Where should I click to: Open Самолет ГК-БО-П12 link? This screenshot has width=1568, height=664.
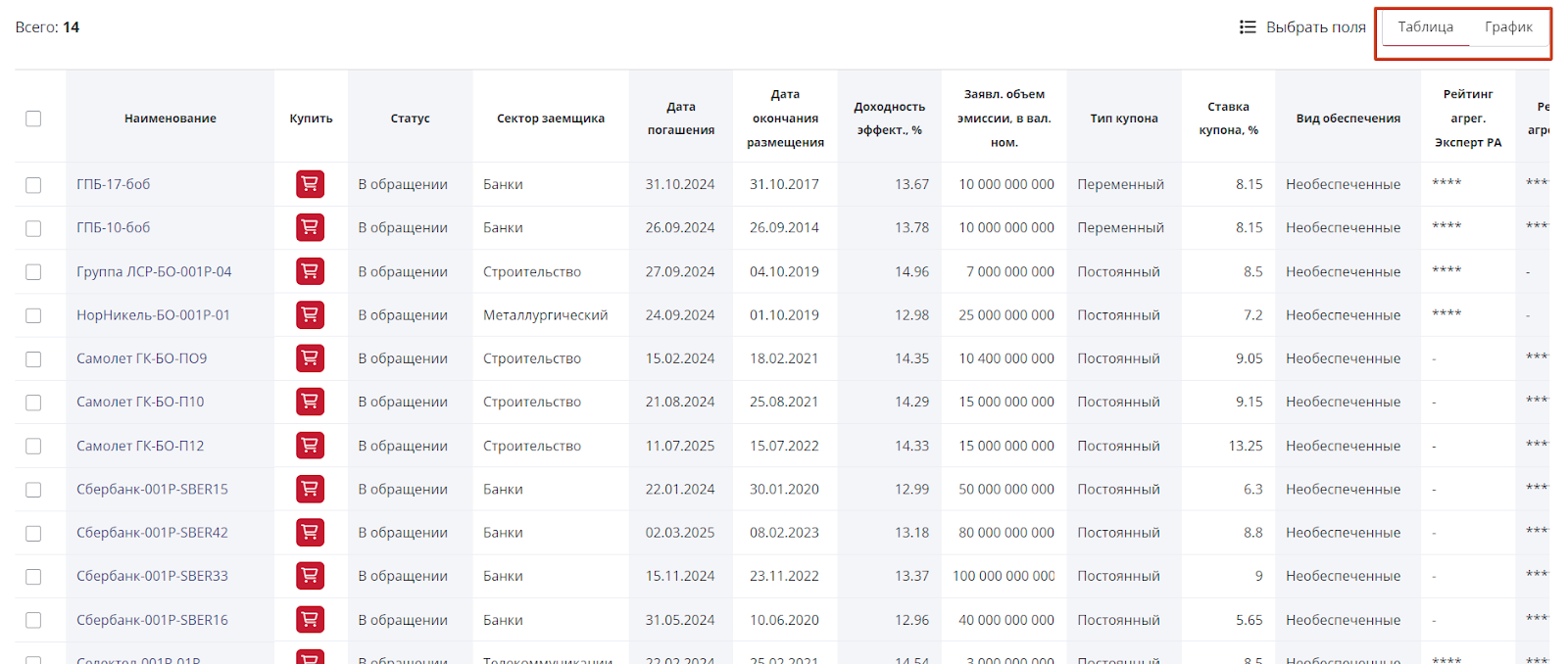point(140,446)
